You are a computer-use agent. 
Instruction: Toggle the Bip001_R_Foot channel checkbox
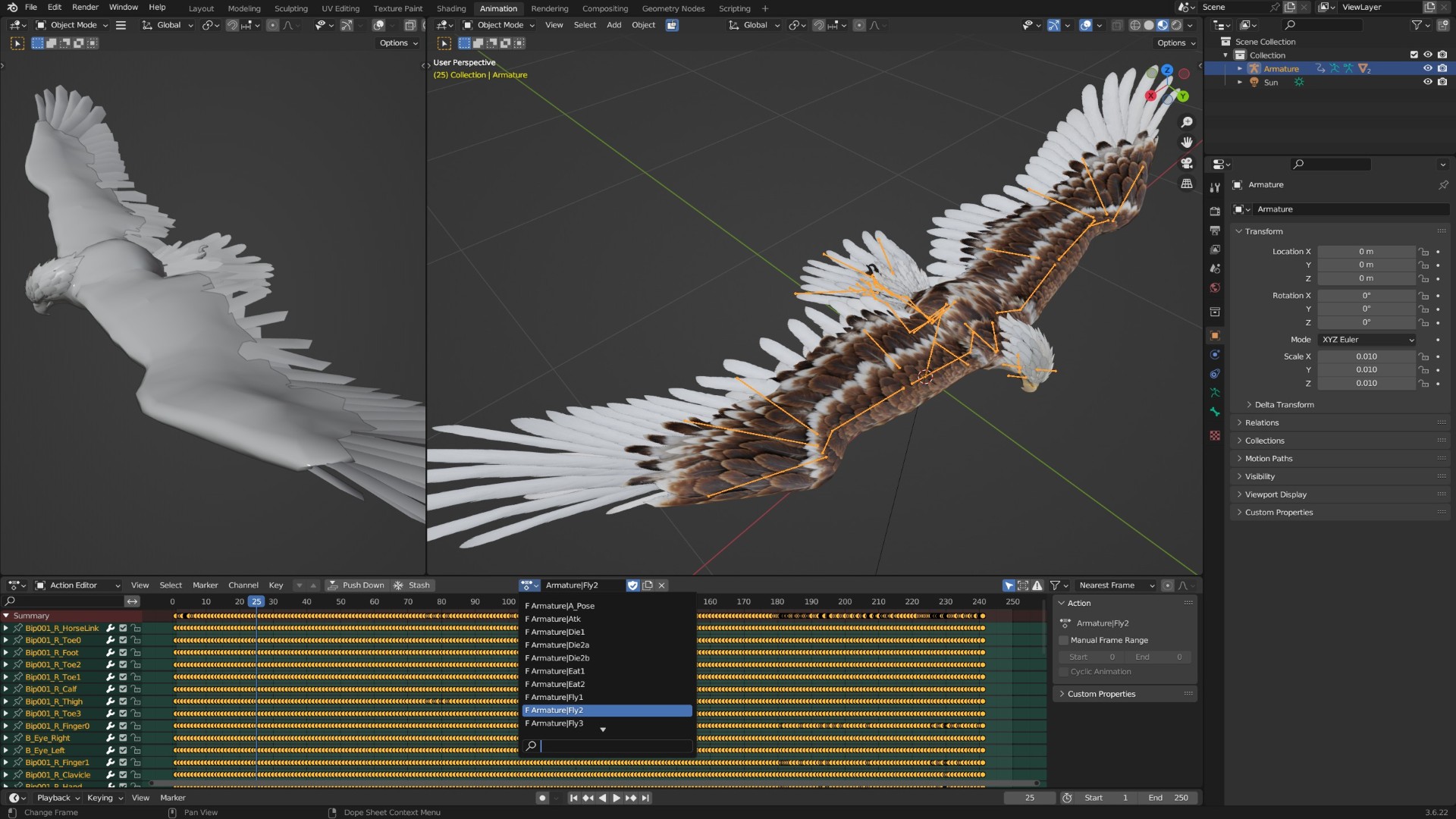[123, 652]
